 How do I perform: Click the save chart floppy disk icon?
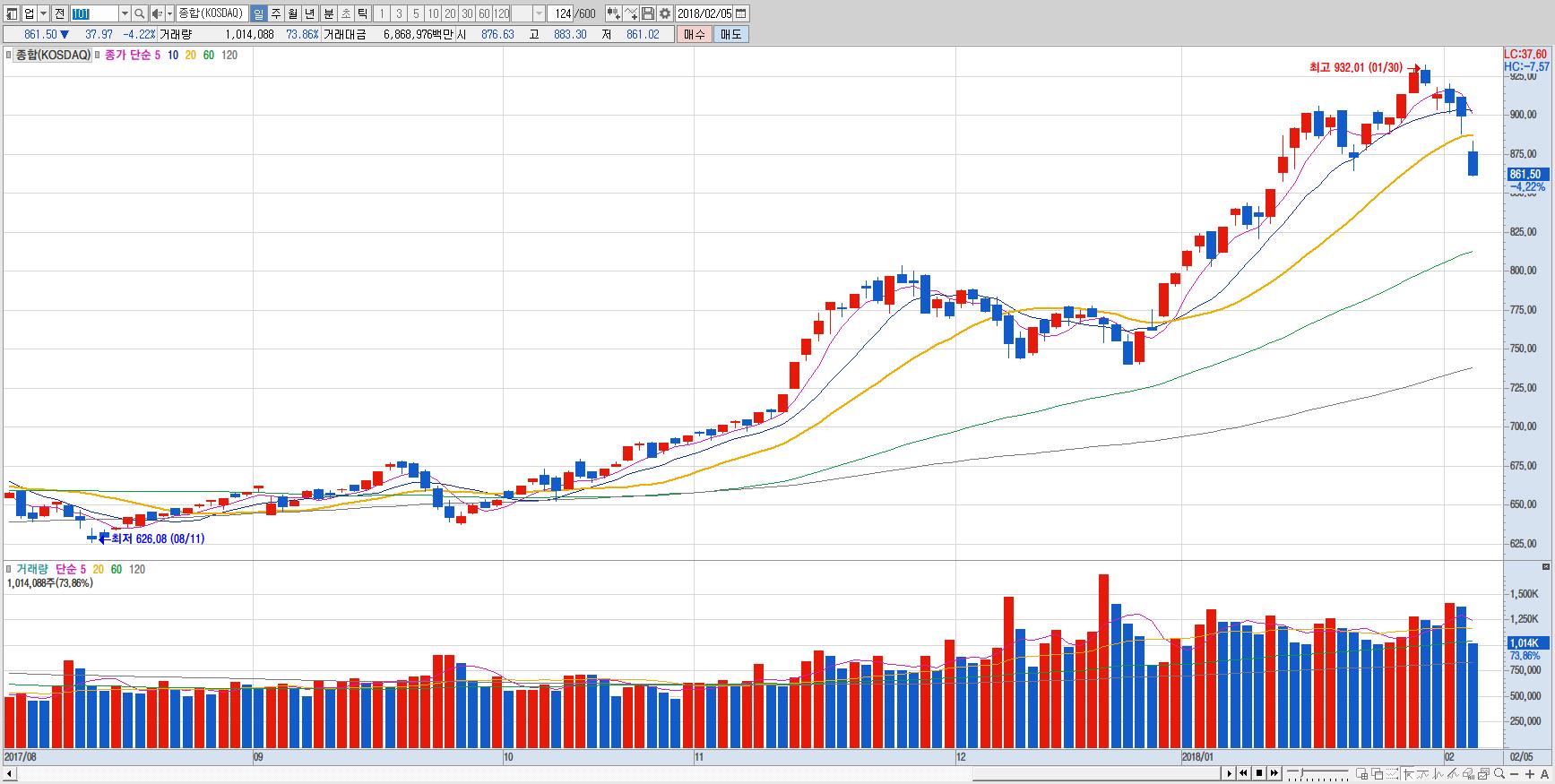647,13
